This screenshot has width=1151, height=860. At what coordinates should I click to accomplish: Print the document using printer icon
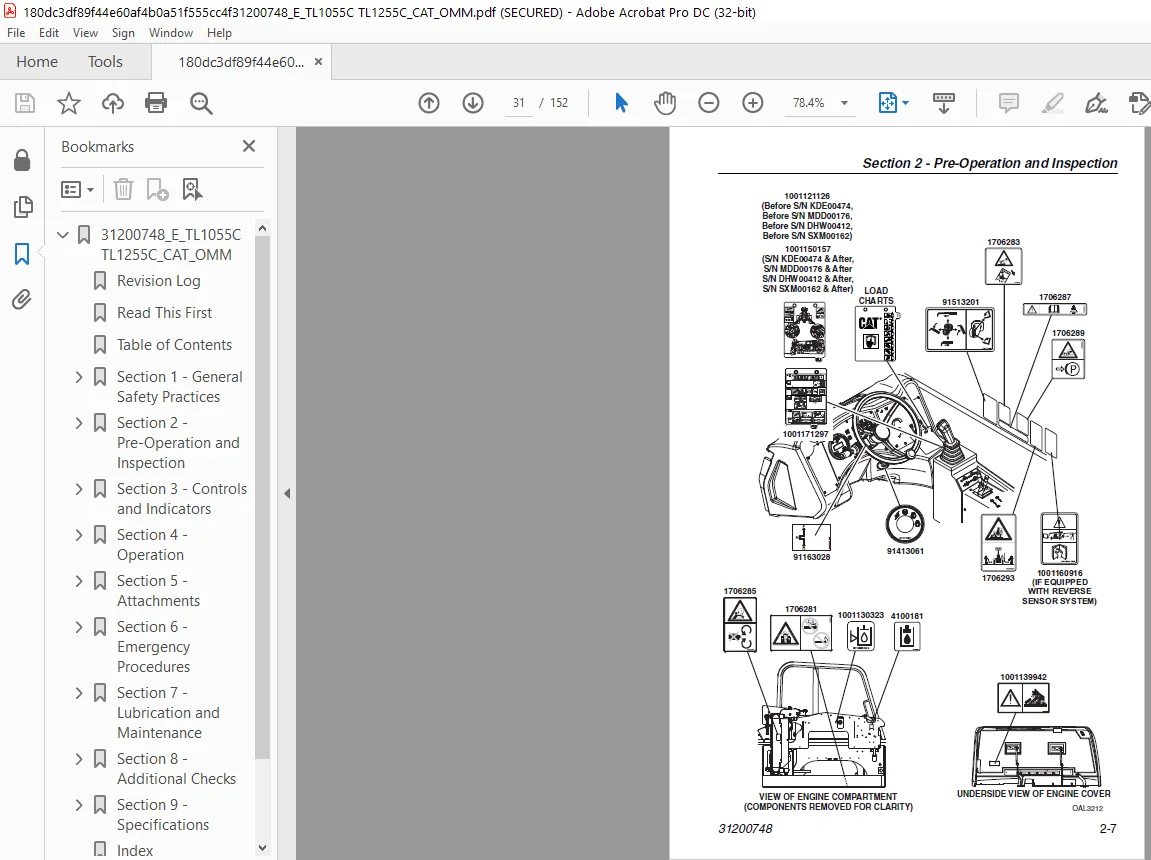(x=156, y=103)
